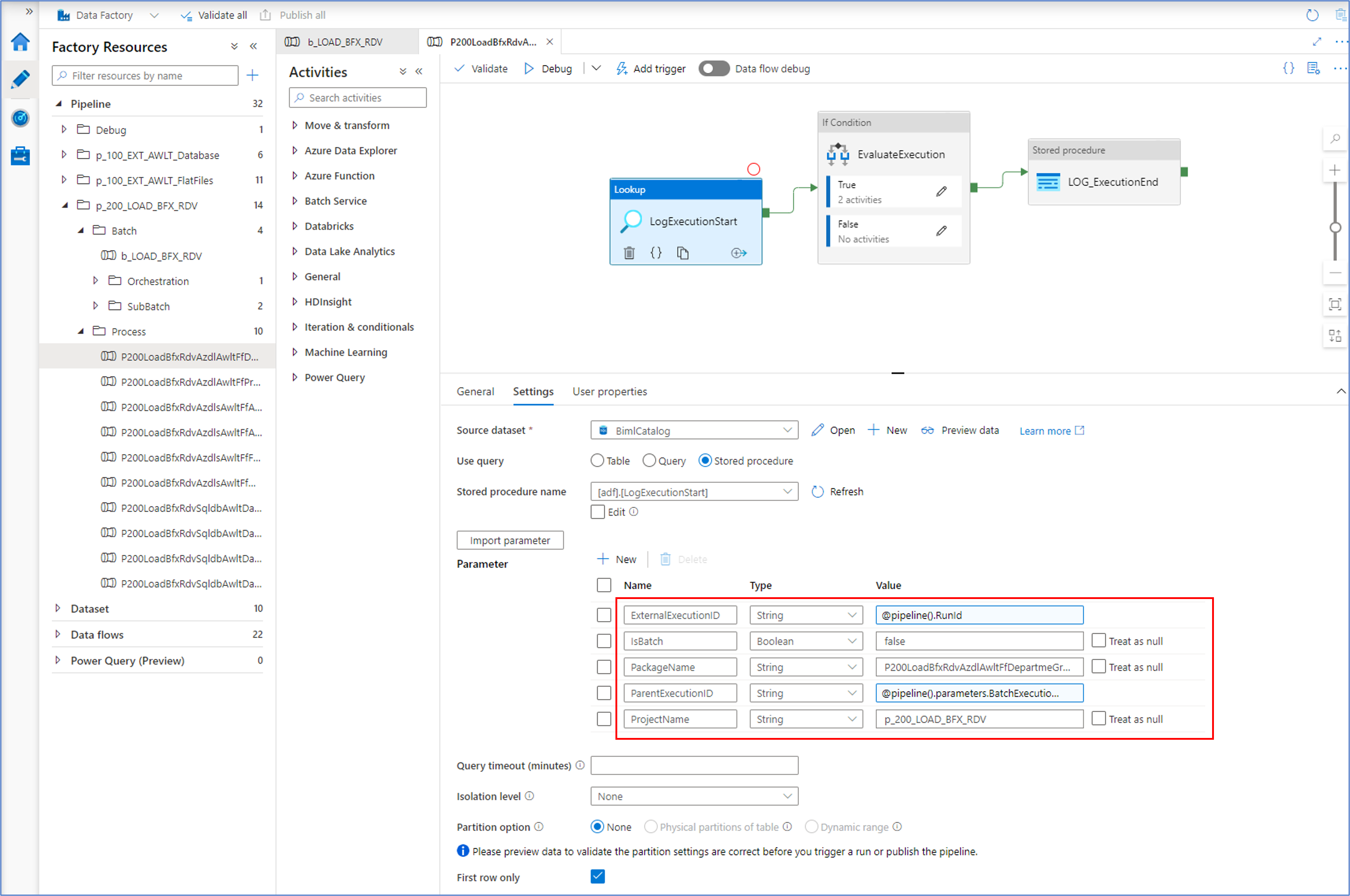The width and height of the screenshot is (1350, 896).
Task: Clone the LogExecutionStart activity
Action: 683,253
